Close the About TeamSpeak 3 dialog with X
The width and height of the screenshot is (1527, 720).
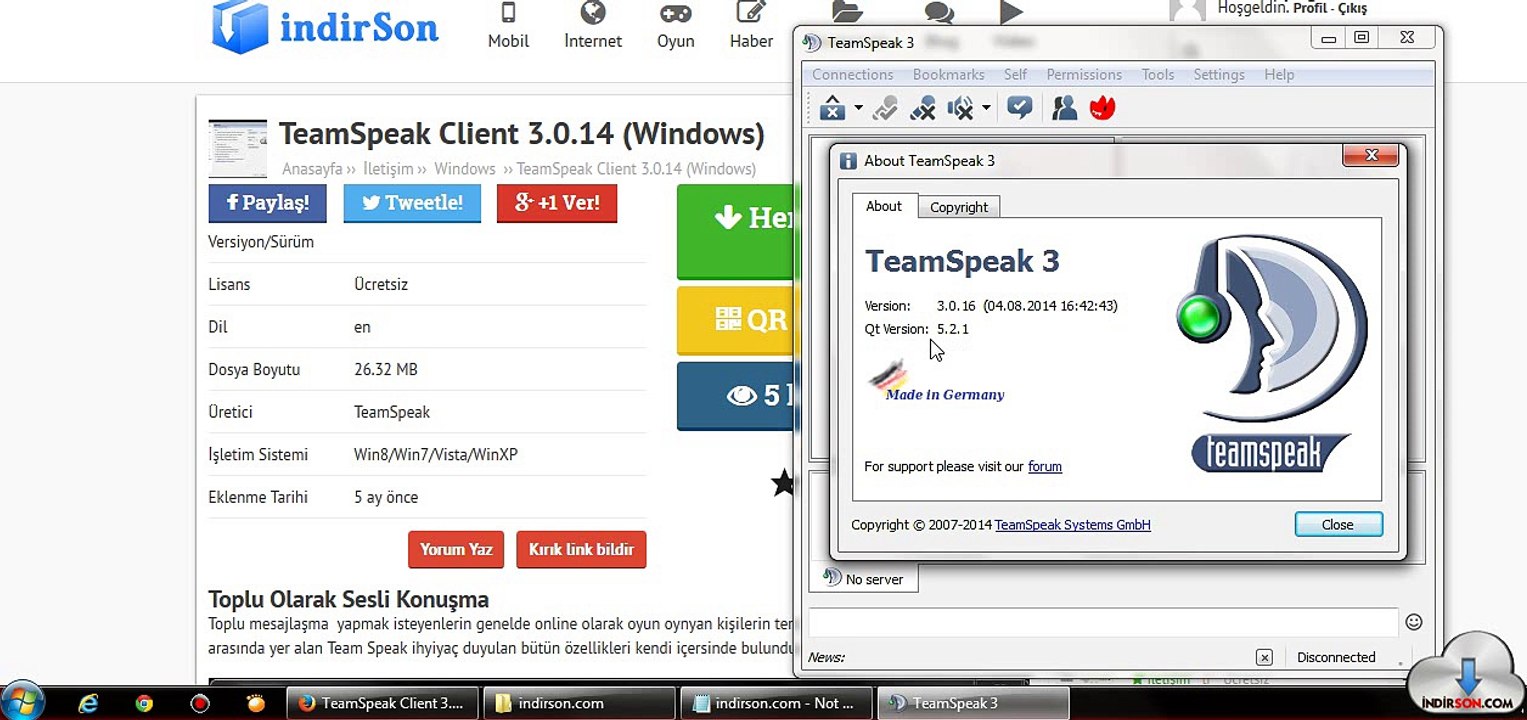[x=1371, y=155]
